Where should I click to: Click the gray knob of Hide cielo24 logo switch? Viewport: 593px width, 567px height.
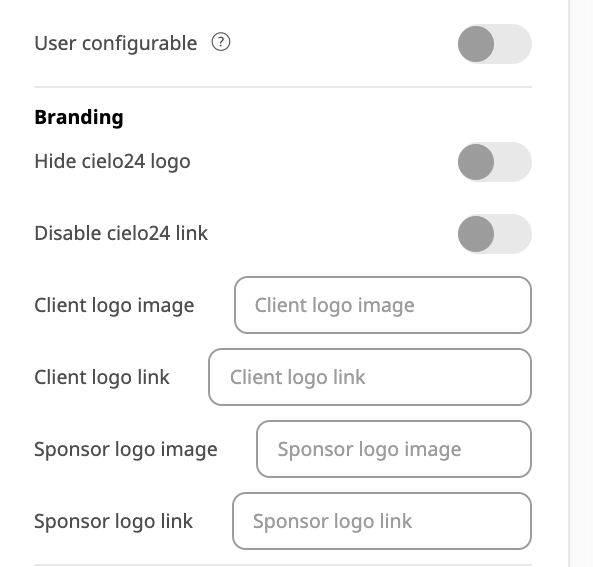point(476,162)
